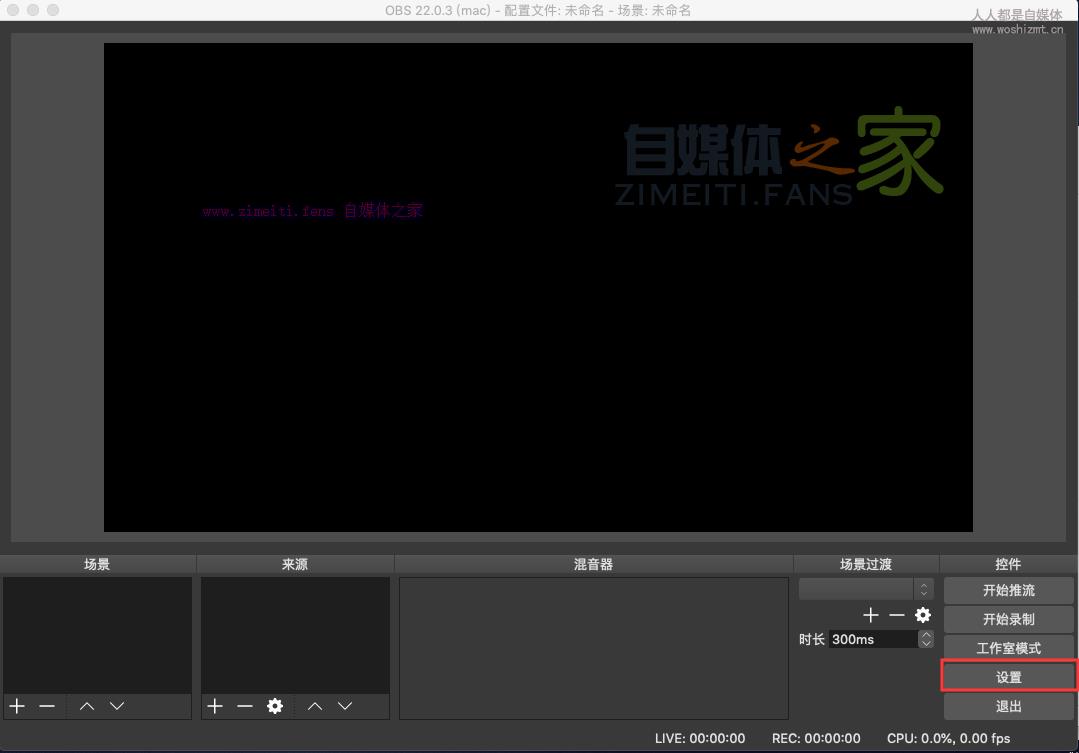Remove the selected source in the 来源 panel

tap(245, 706)
